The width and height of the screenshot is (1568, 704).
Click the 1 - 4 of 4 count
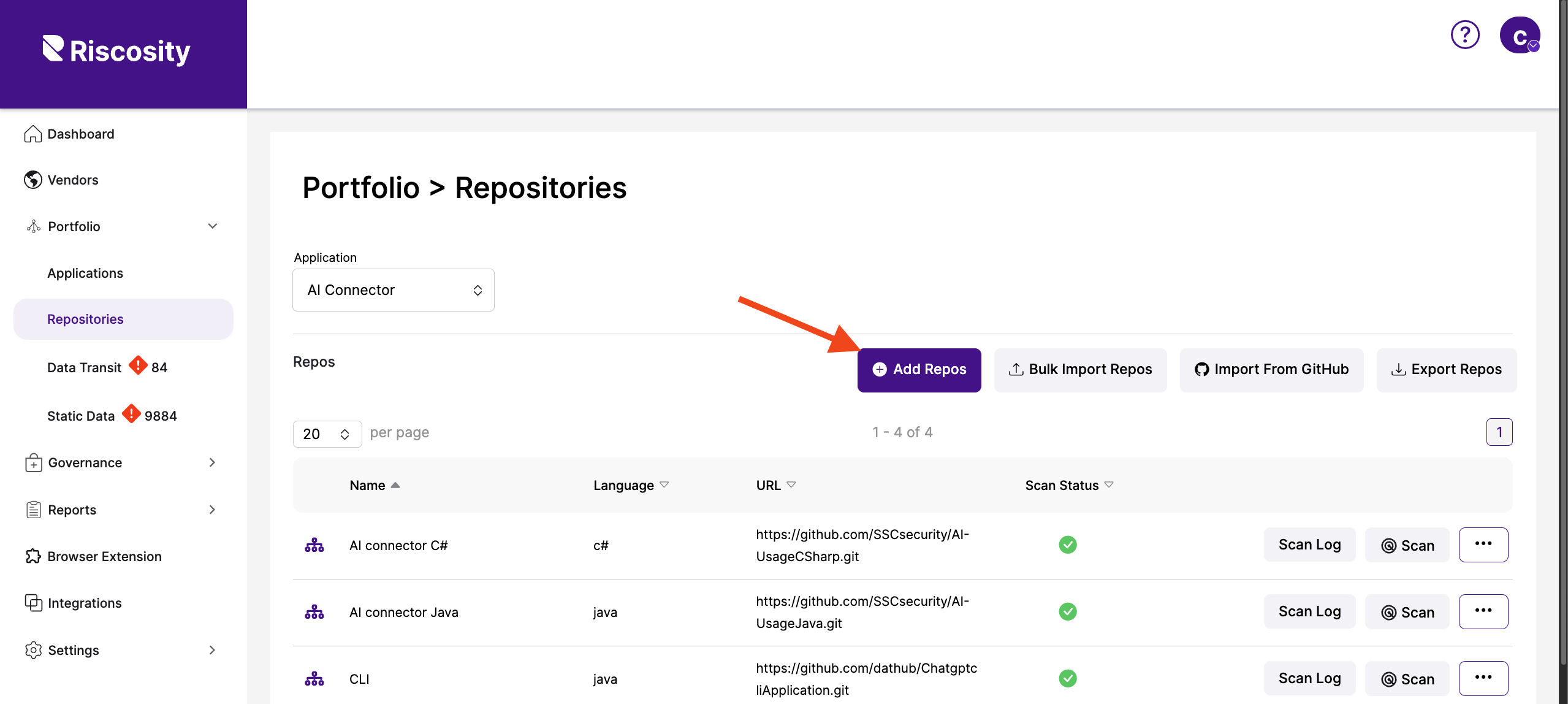point(902,432)
